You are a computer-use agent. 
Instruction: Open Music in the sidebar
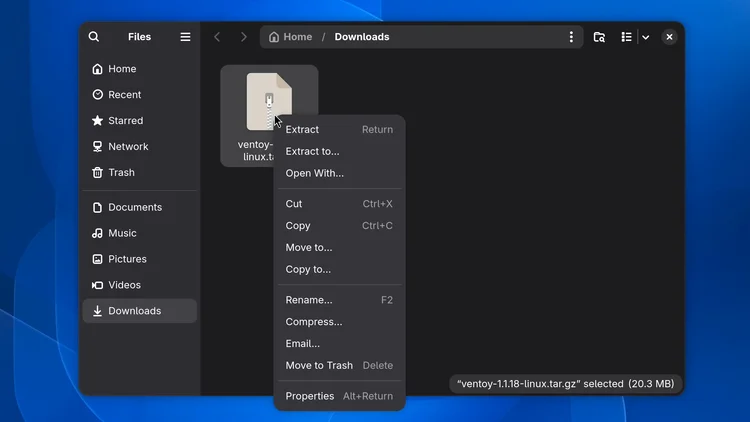click(140, 233)
